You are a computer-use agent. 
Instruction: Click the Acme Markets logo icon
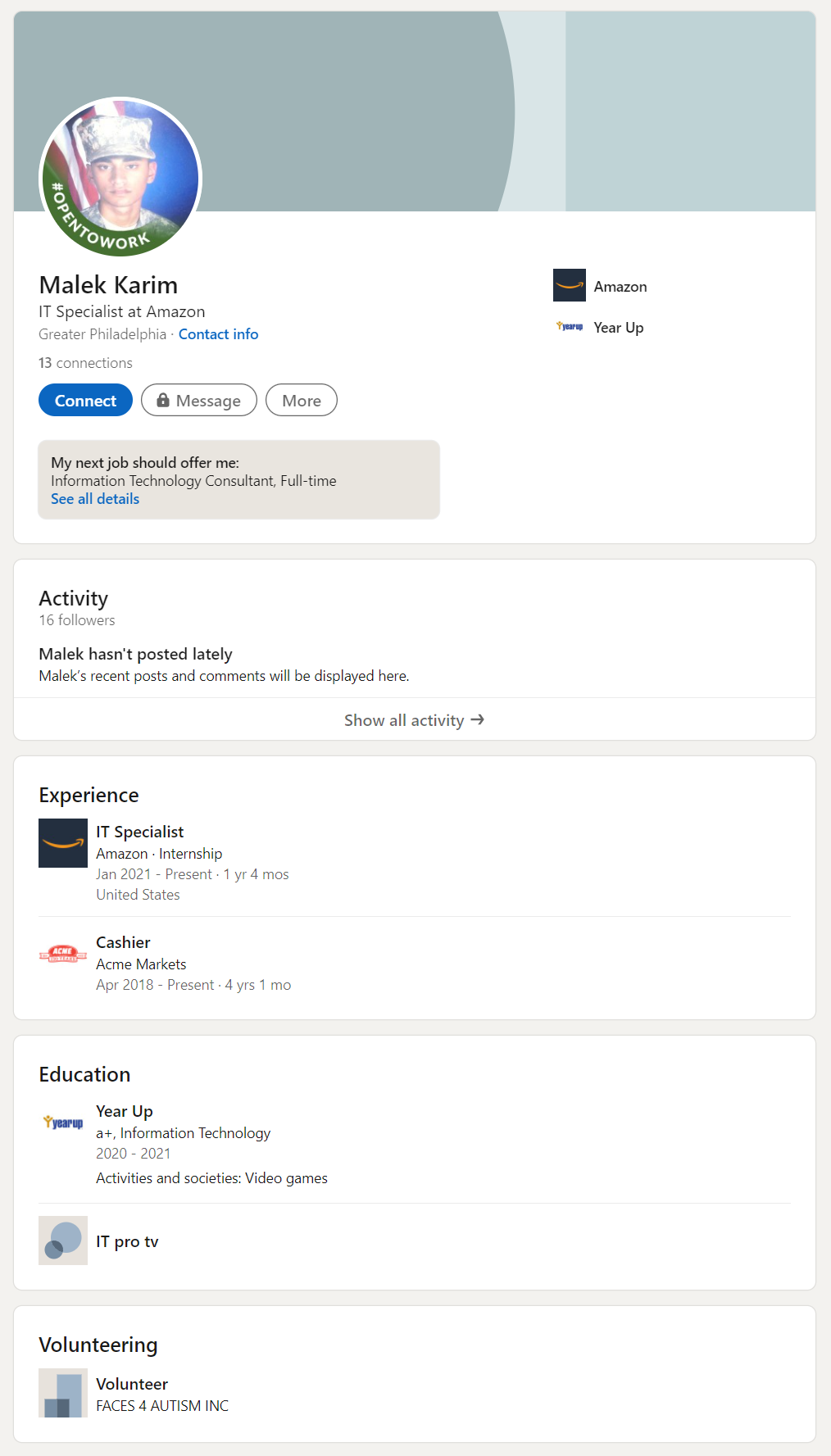(x=63, y=954)
